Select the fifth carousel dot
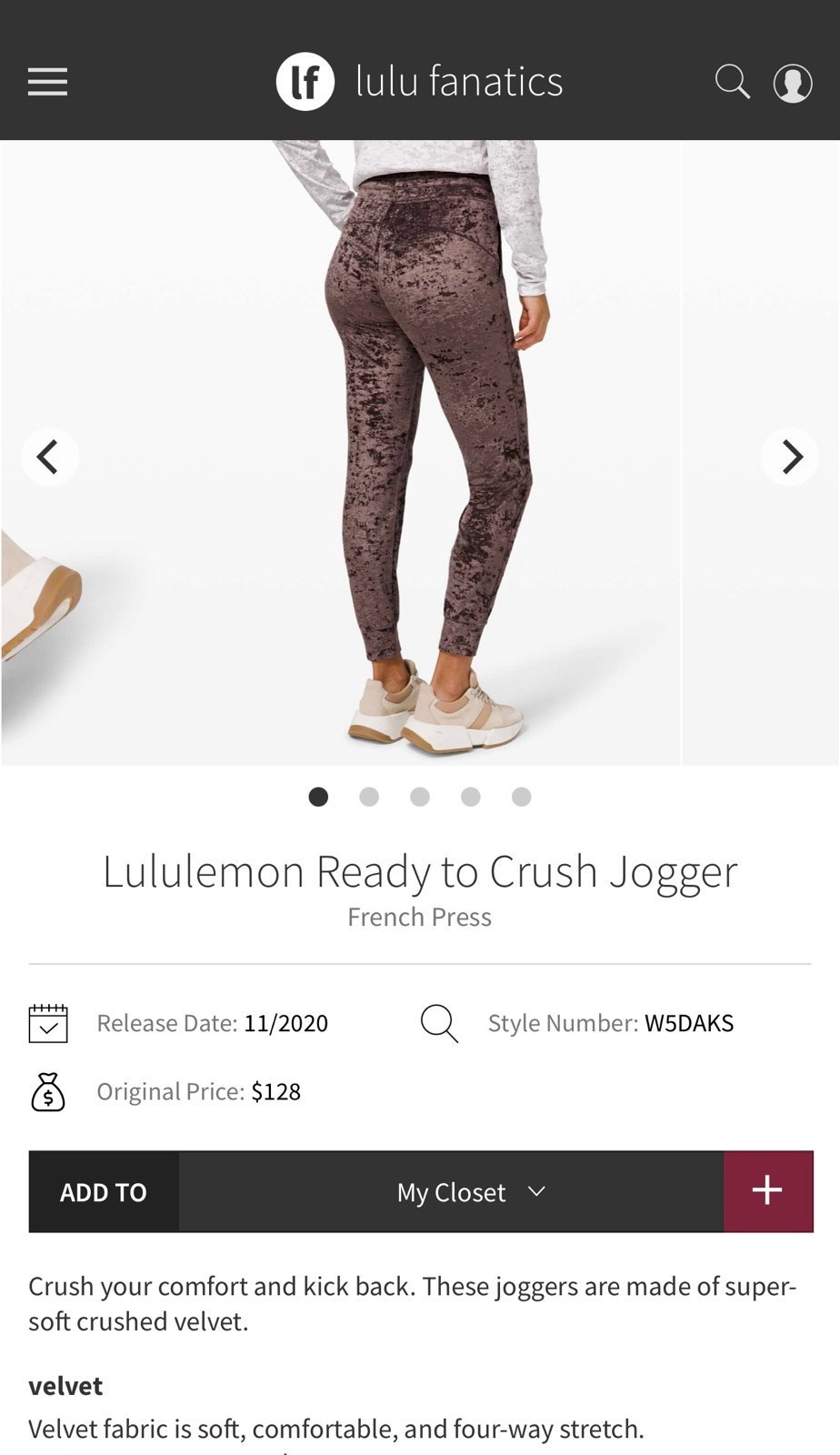This screenshot has width=840, height=1455. coord(521,797)
